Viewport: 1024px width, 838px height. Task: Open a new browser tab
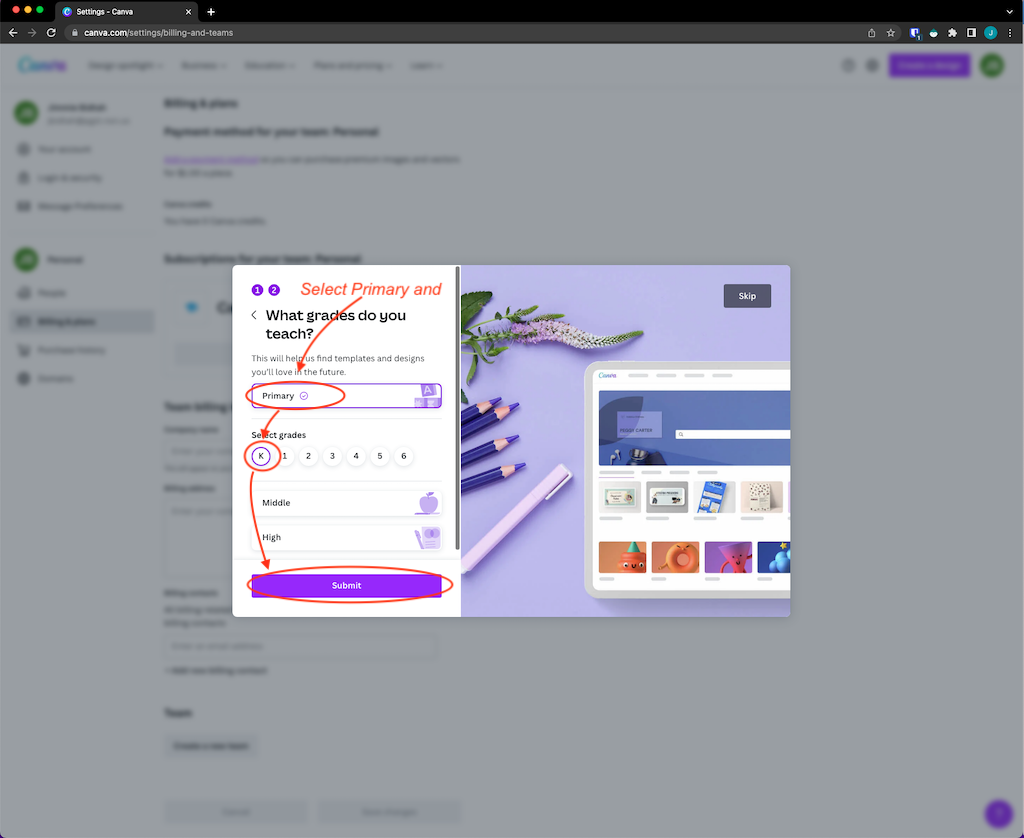(211, 12)
